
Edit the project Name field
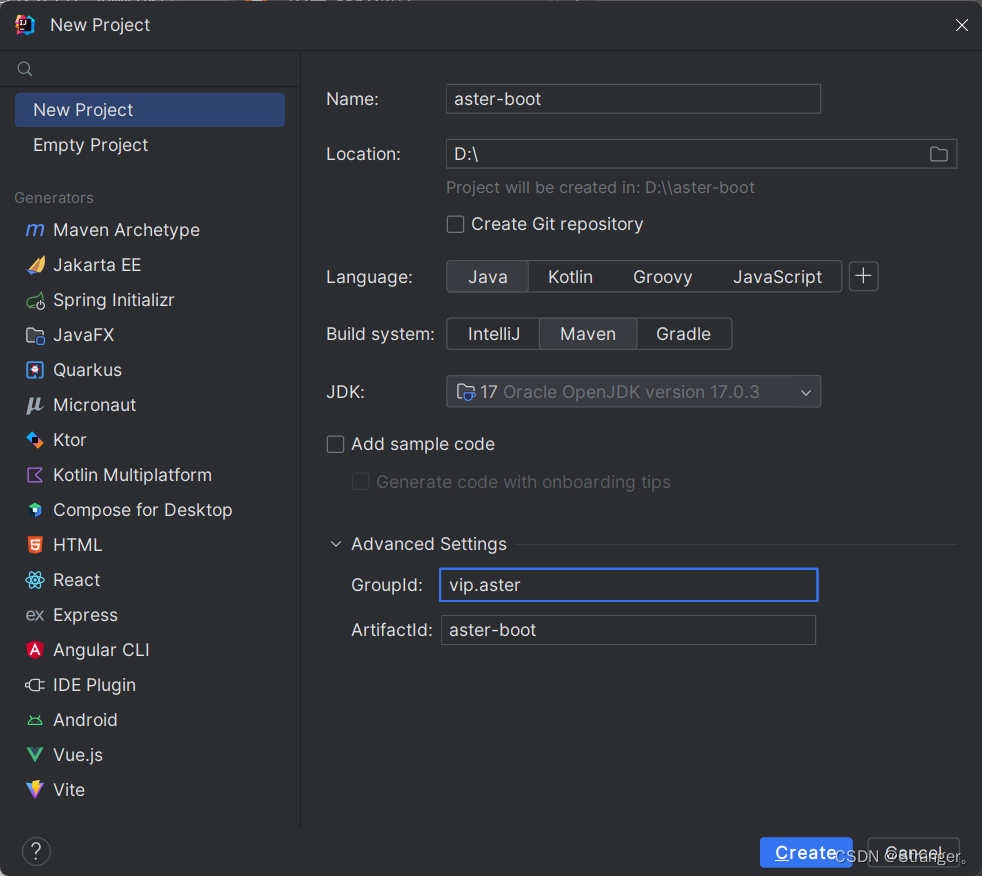coord(633,99)
